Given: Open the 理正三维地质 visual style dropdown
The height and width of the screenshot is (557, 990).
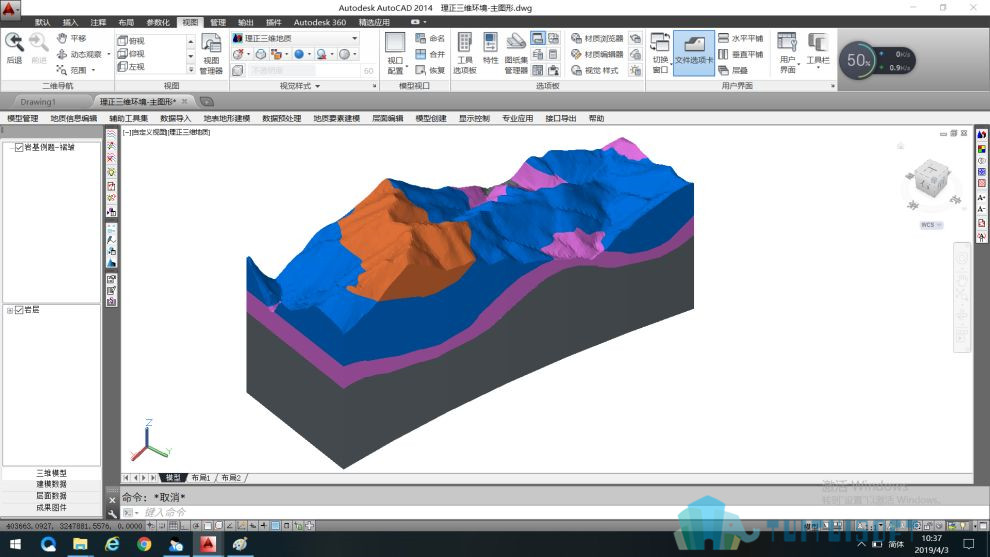Looking at the screenshot, I should [x=295, y=39].
